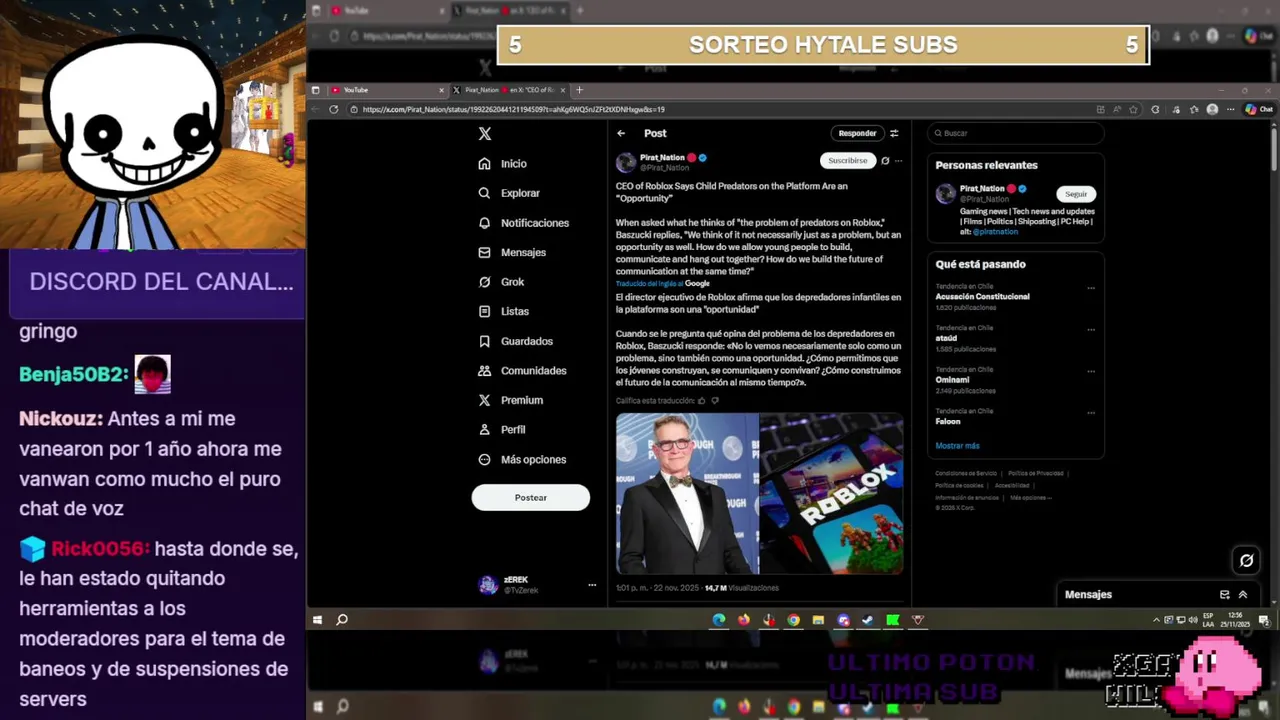Open Mensajes in the X sidebar

pyautogui.click(x=512, y=253)
